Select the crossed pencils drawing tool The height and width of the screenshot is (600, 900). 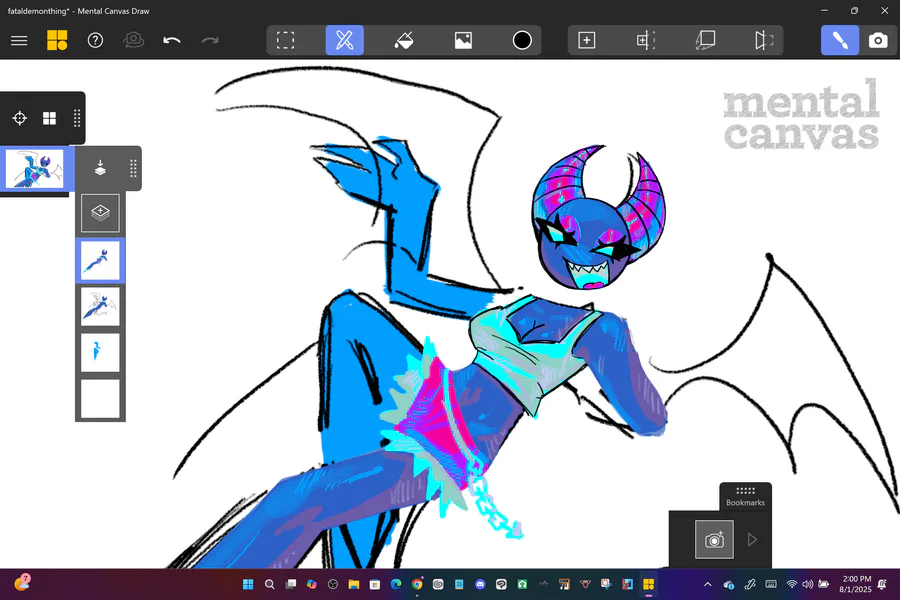coord(344,40)
